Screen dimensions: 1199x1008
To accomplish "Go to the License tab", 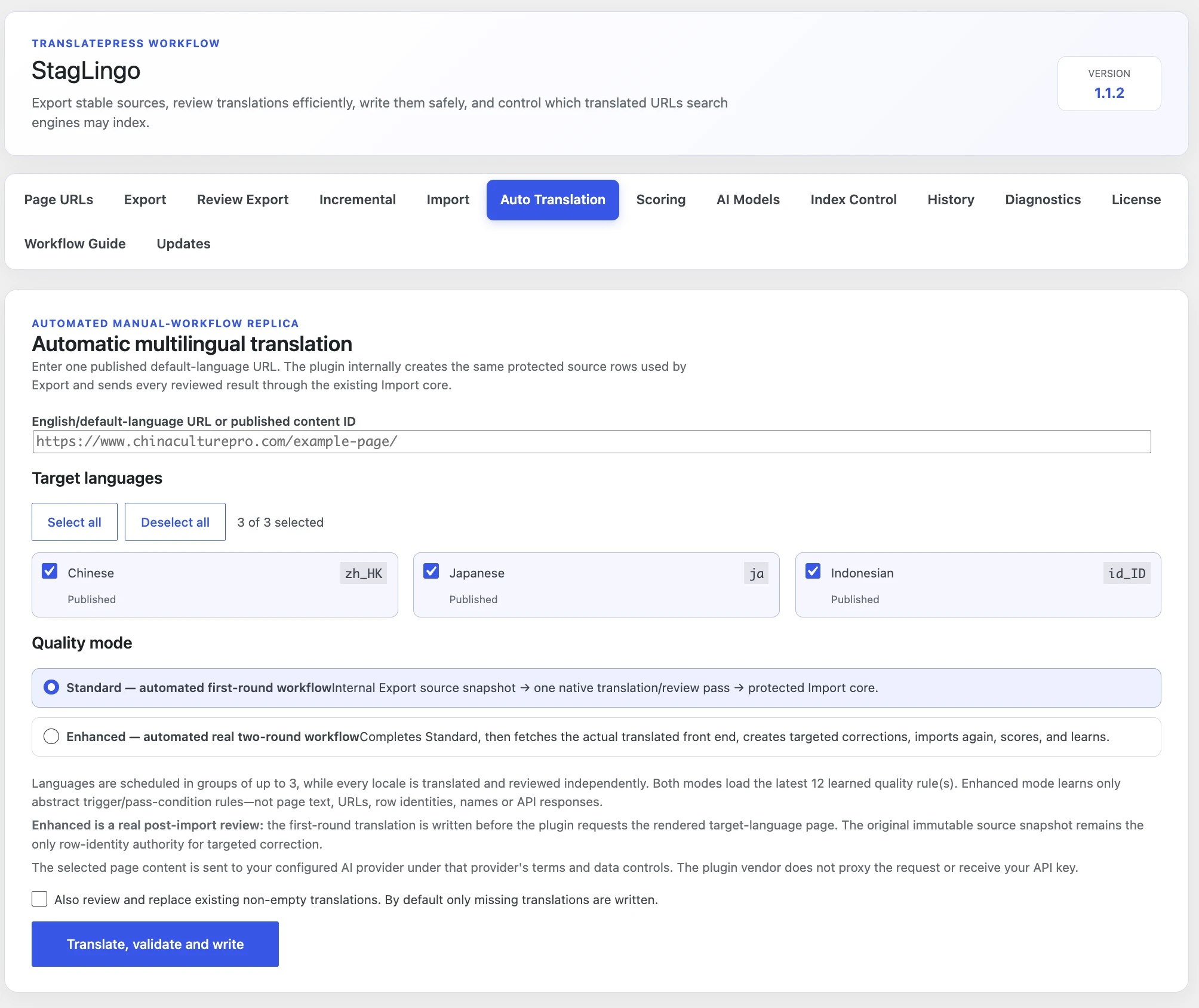I will click(1136, 199).
